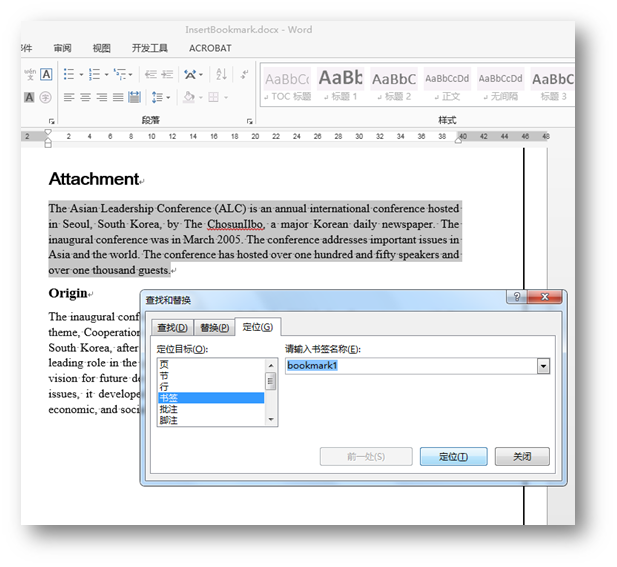The height and width of the screenshot is (567, 617).
Task: Open the 视图 ribbon tab
Action: tap(102, 48)
